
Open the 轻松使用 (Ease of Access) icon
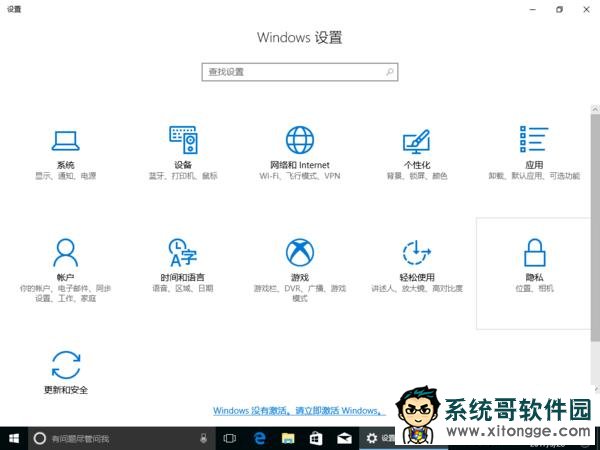pyautogui.click(x=417, y=253)
